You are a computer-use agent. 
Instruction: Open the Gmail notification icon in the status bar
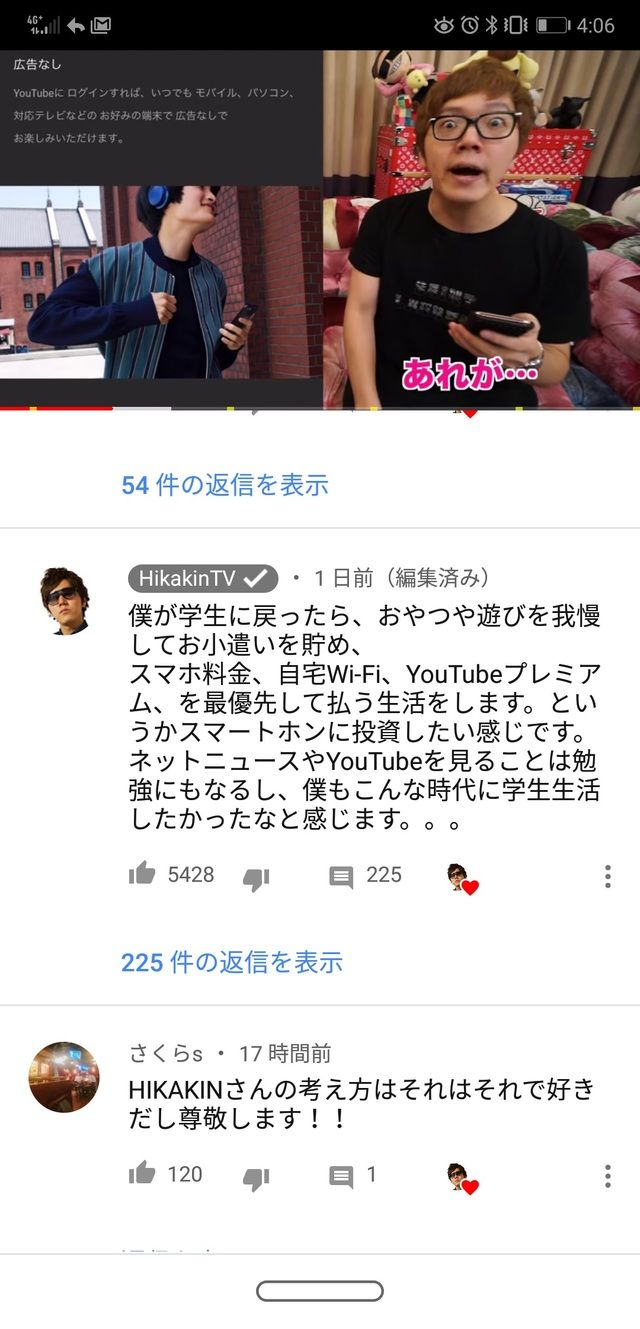pyautogui.click(x=101, y=25)
